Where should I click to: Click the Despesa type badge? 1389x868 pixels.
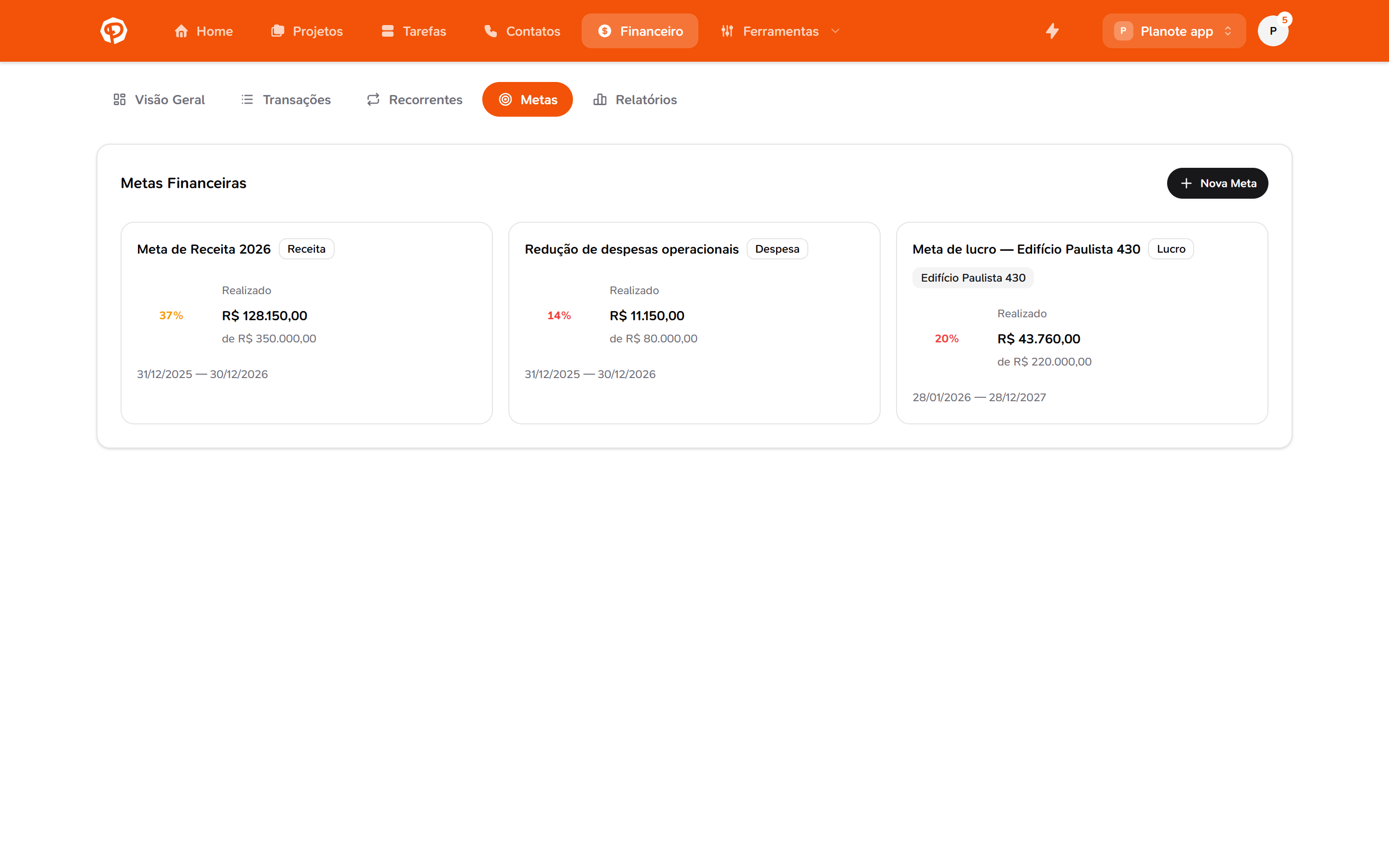777,249
